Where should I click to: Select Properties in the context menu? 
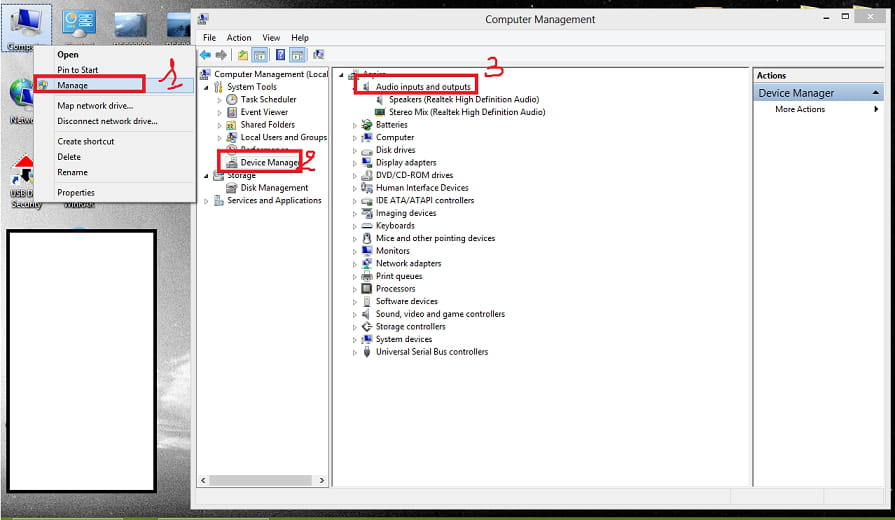76,192
